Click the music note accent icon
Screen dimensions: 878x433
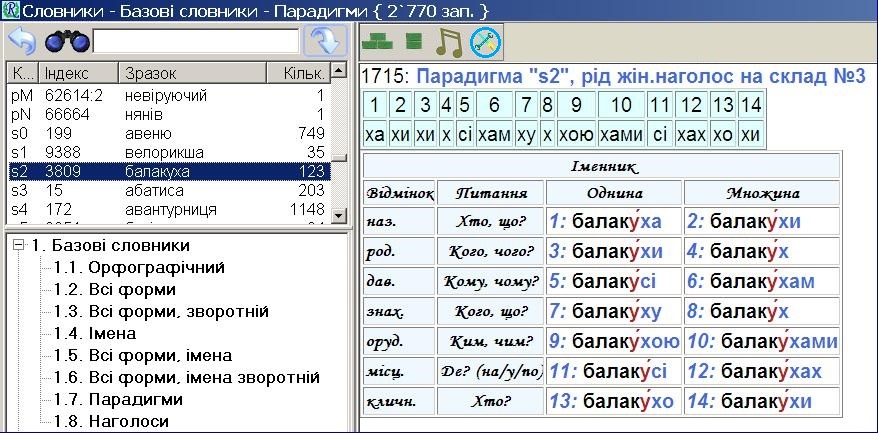pyautogui.click(x=449, y=41)
